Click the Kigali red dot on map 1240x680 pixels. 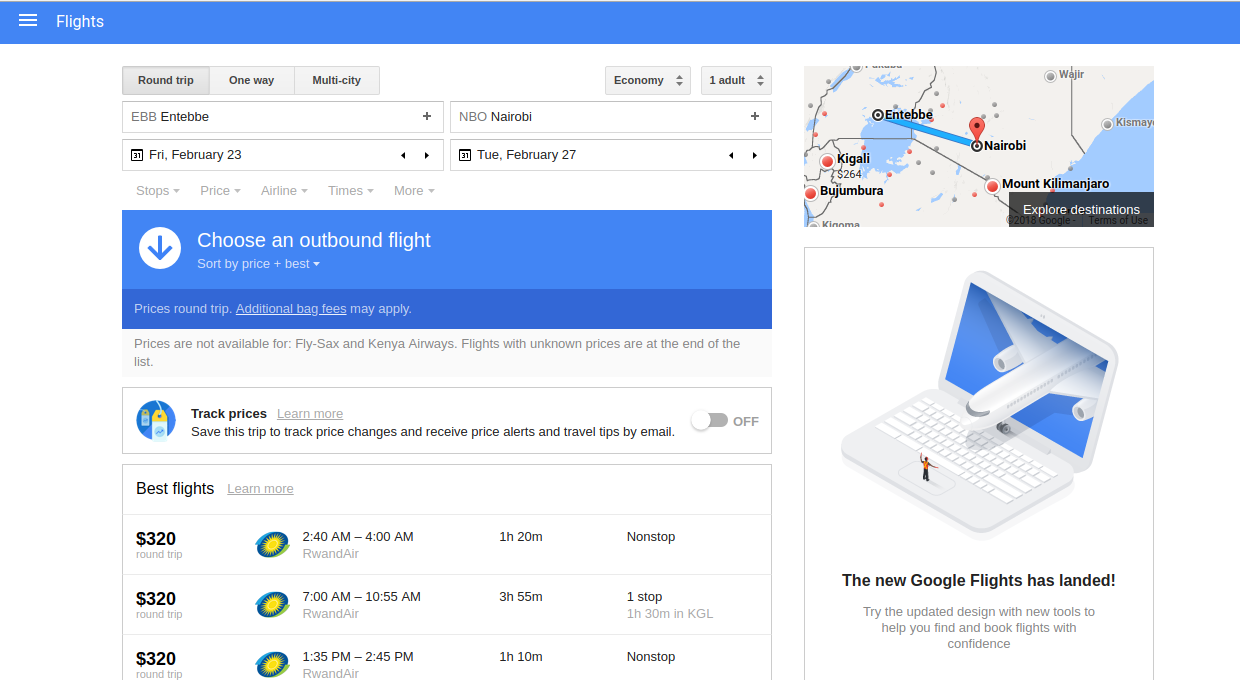click(x=827, y=162)
